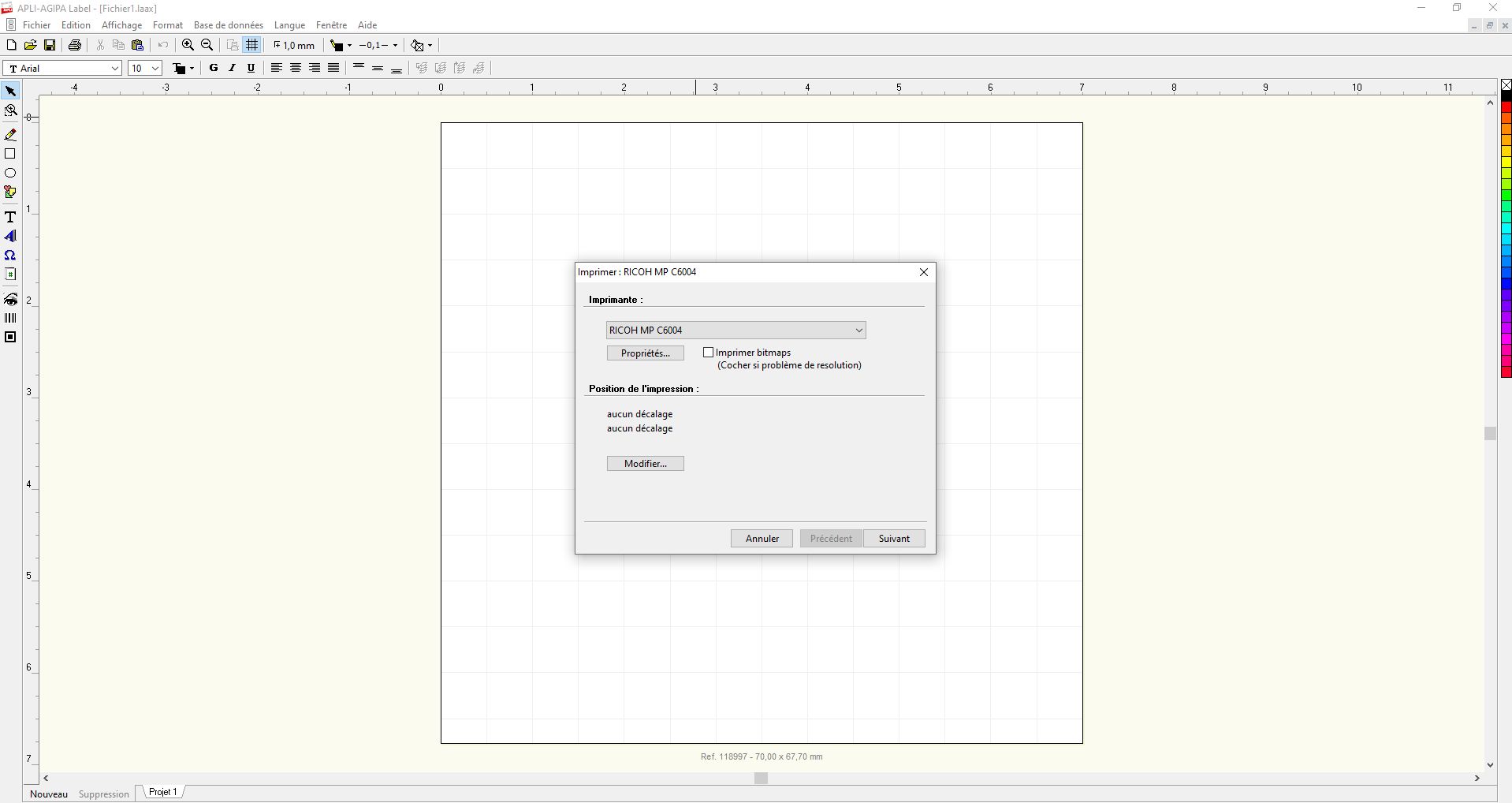Select the rectangle shape tool

(10, 154)
